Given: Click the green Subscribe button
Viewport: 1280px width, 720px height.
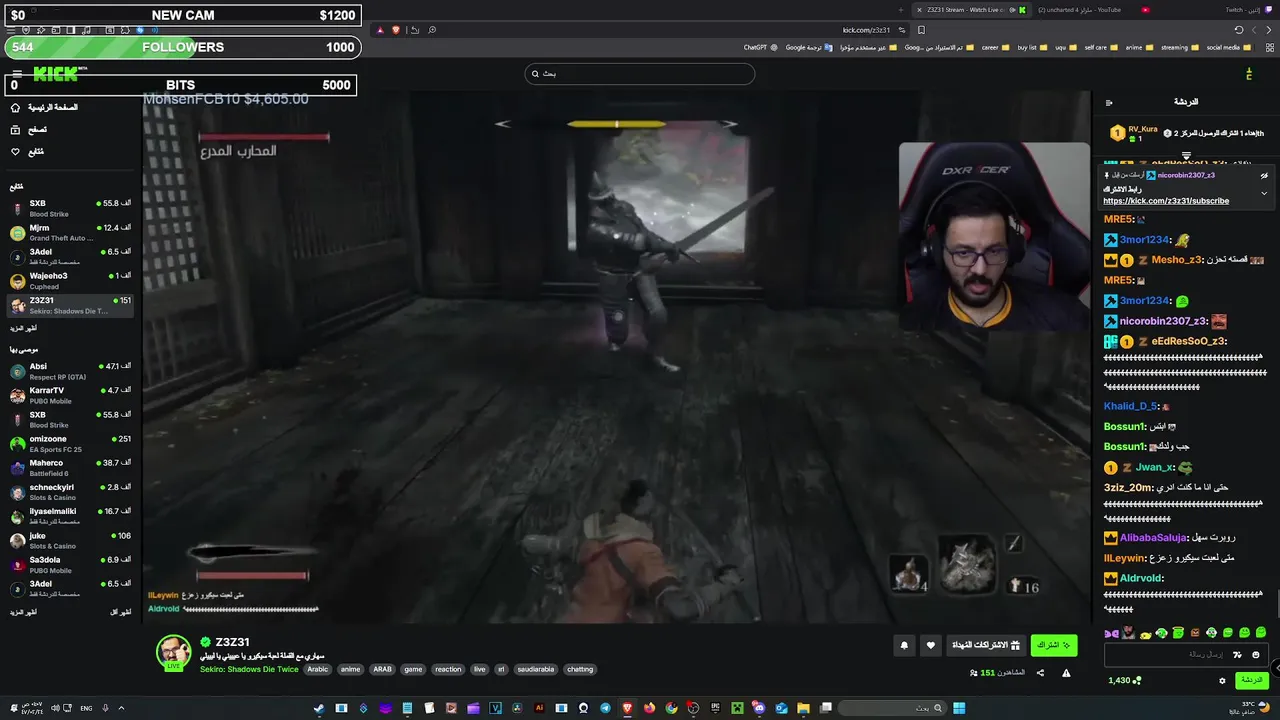Looking at the screenshot, I should pos(1054,645).
